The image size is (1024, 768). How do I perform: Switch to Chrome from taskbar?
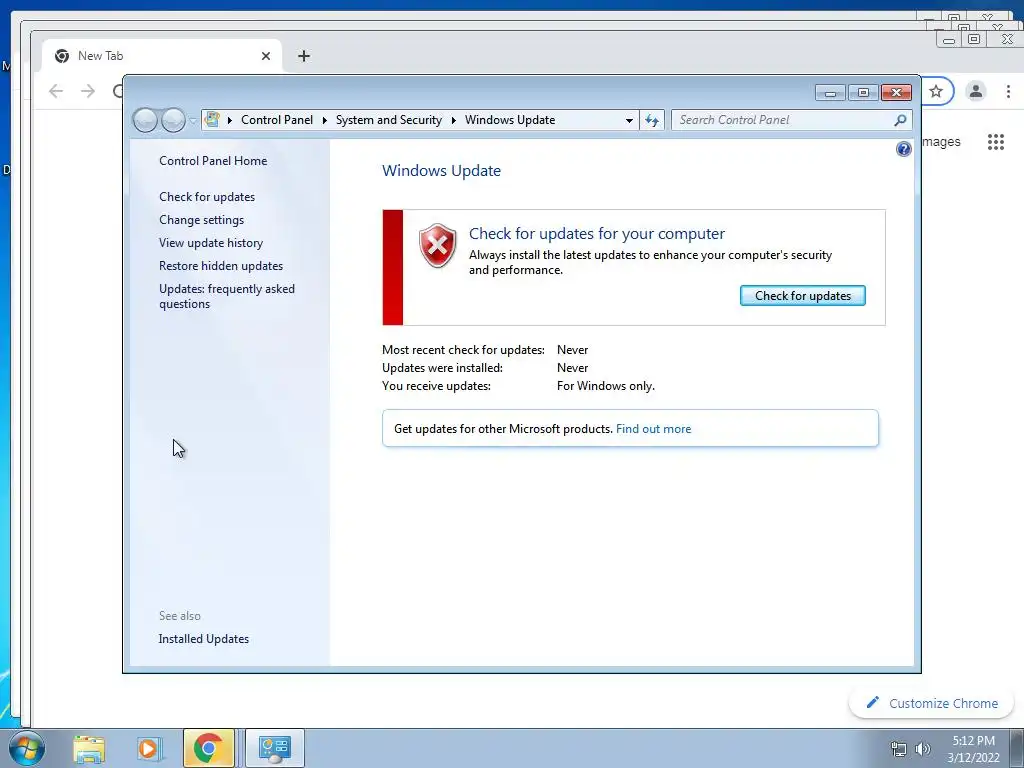pyautogui.click(x=208, y=748)
